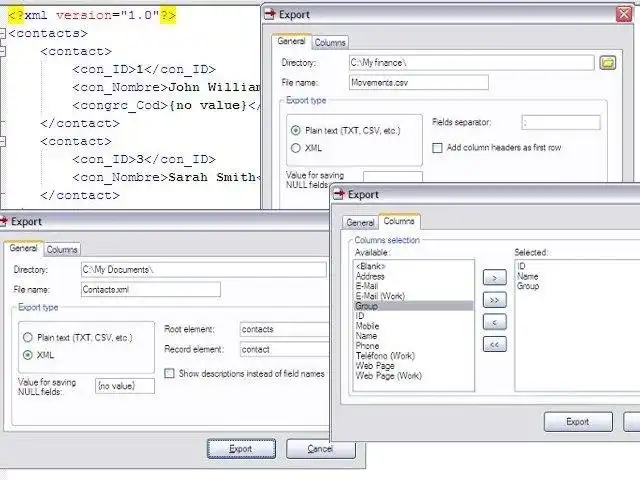Remove all columns with double left arrow
Viewport: 640px width, 480px height.
(x=494, y=344)
